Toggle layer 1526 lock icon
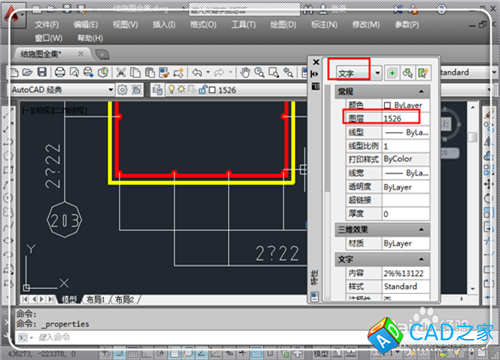Screen dimensions: 500x360 (202, 90)
